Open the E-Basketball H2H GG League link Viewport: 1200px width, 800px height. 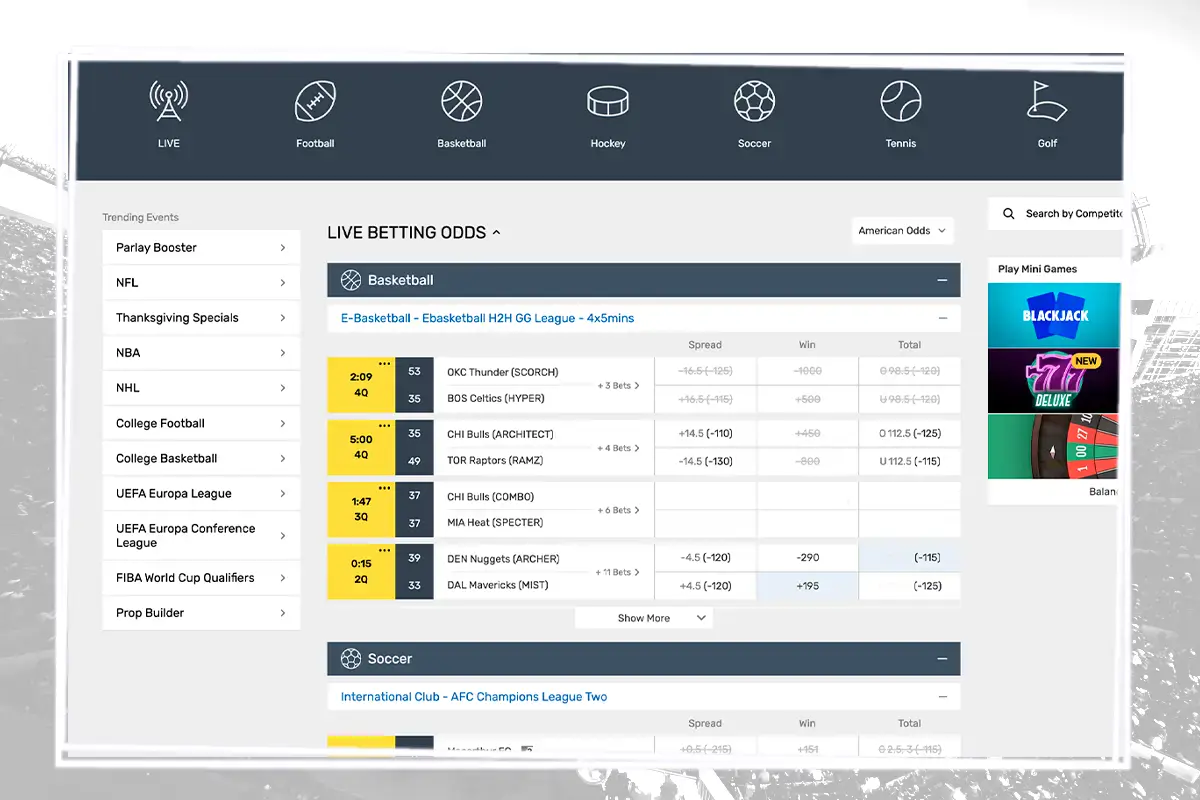point(487,318)
